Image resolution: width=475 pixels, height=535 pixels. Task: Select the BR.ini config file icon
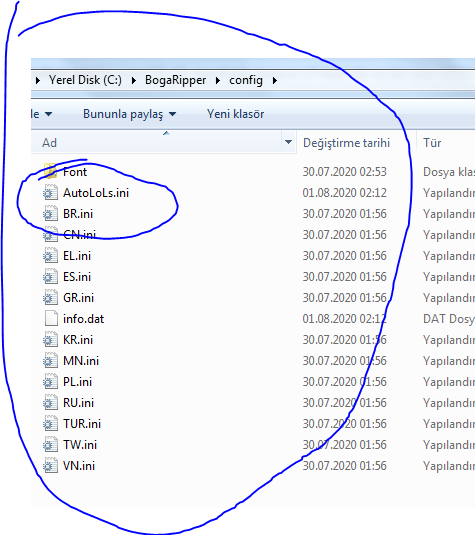pyautogui.click(x=51, y=214)
